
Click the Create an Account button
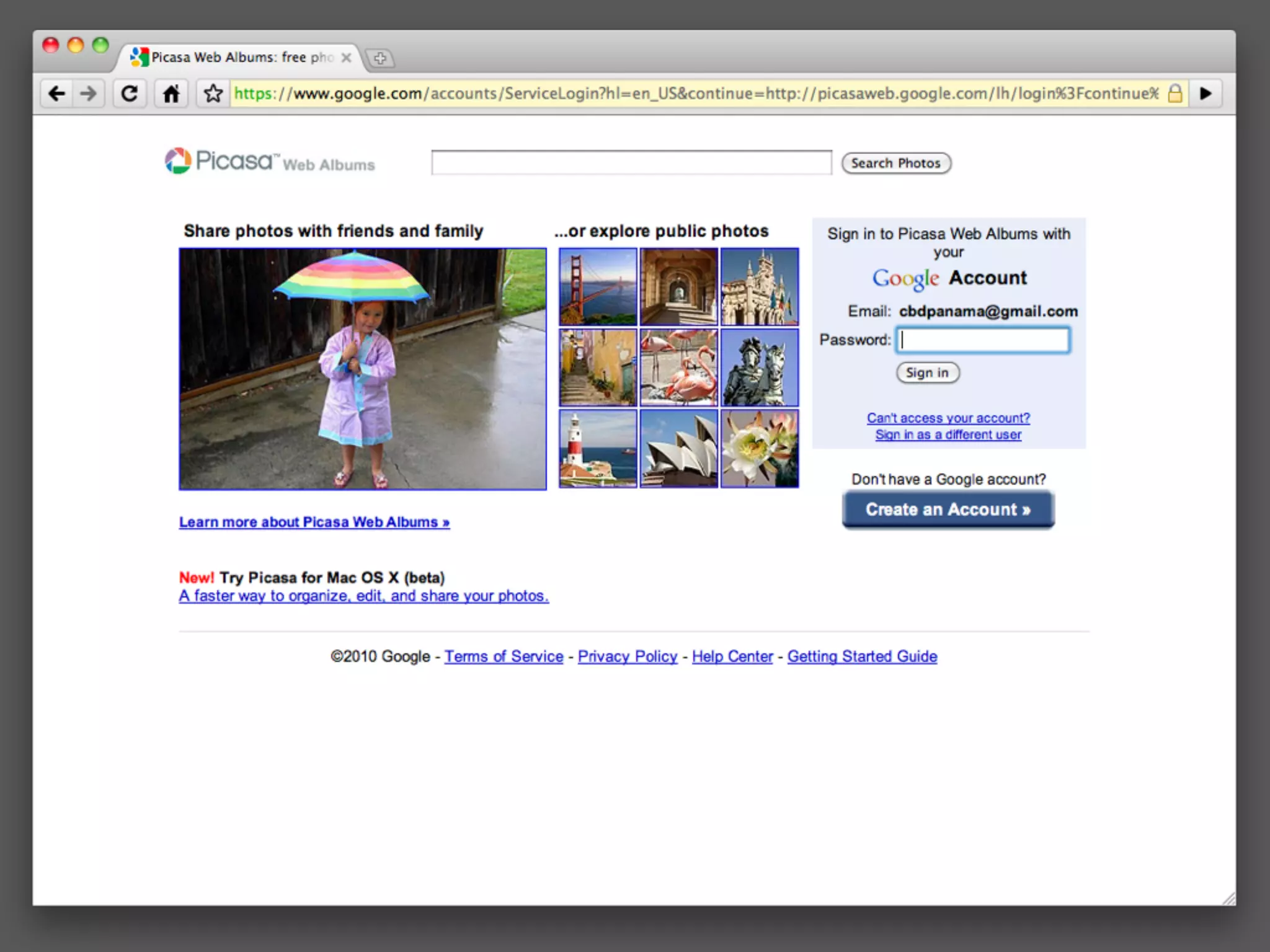pyautogui.click(x=948, y=509)
